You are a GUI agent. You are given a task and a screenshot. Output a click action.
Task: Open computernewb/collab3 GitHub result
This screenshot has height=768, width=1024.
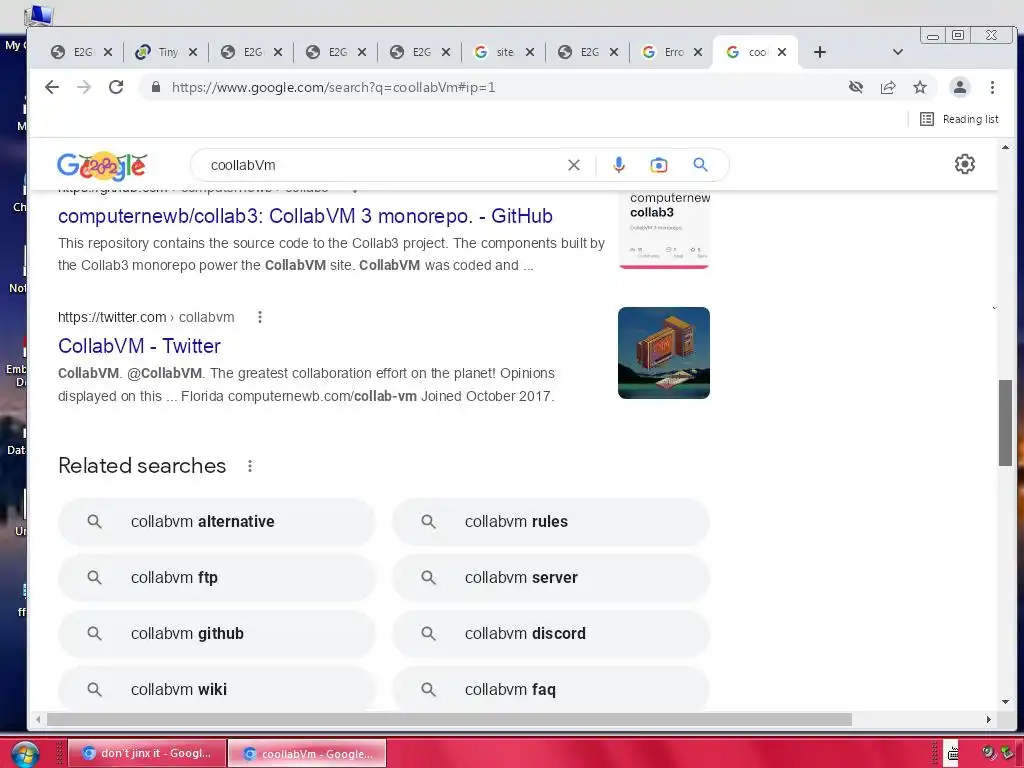click(305, 216)
